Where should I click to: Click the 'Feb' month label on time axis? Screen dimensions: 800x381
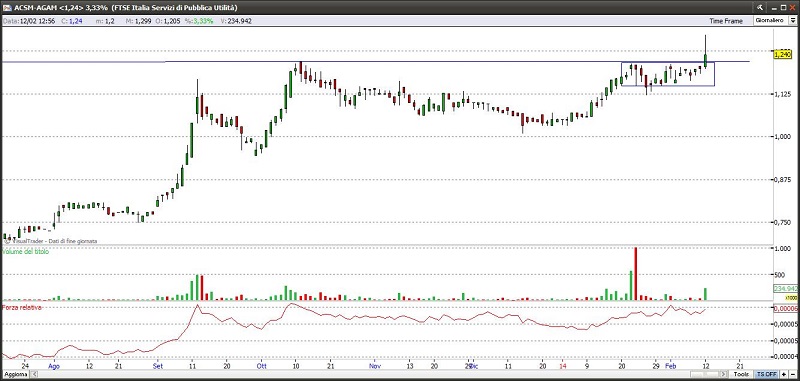pyautogui.click(x=671, y=366)
